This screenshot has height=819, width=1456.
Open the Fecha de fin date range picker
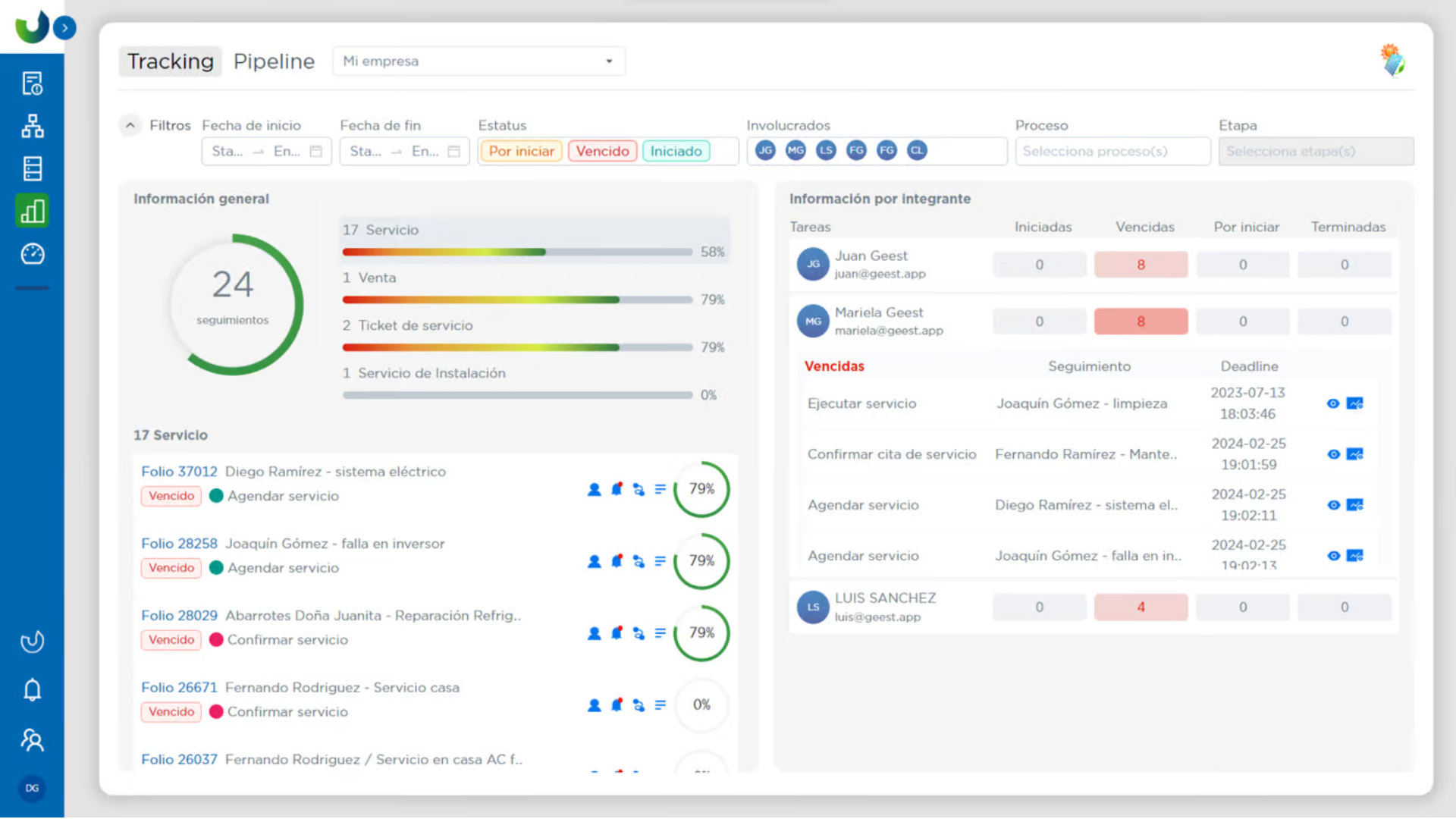(404, 151)
